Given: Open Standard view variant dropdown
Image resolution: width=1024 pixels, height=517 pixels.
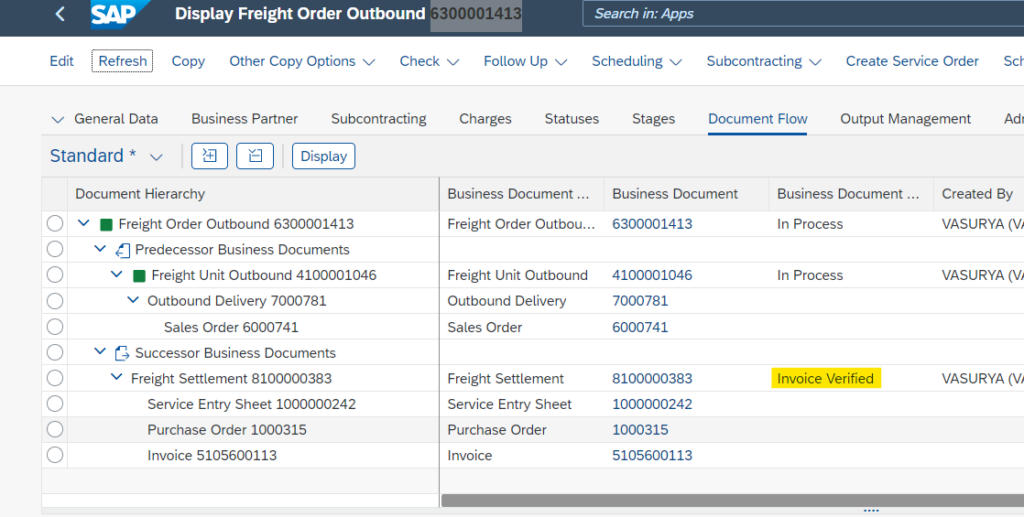Looking at the screenshot, I should pyautogui.click(x=156, y=157).
